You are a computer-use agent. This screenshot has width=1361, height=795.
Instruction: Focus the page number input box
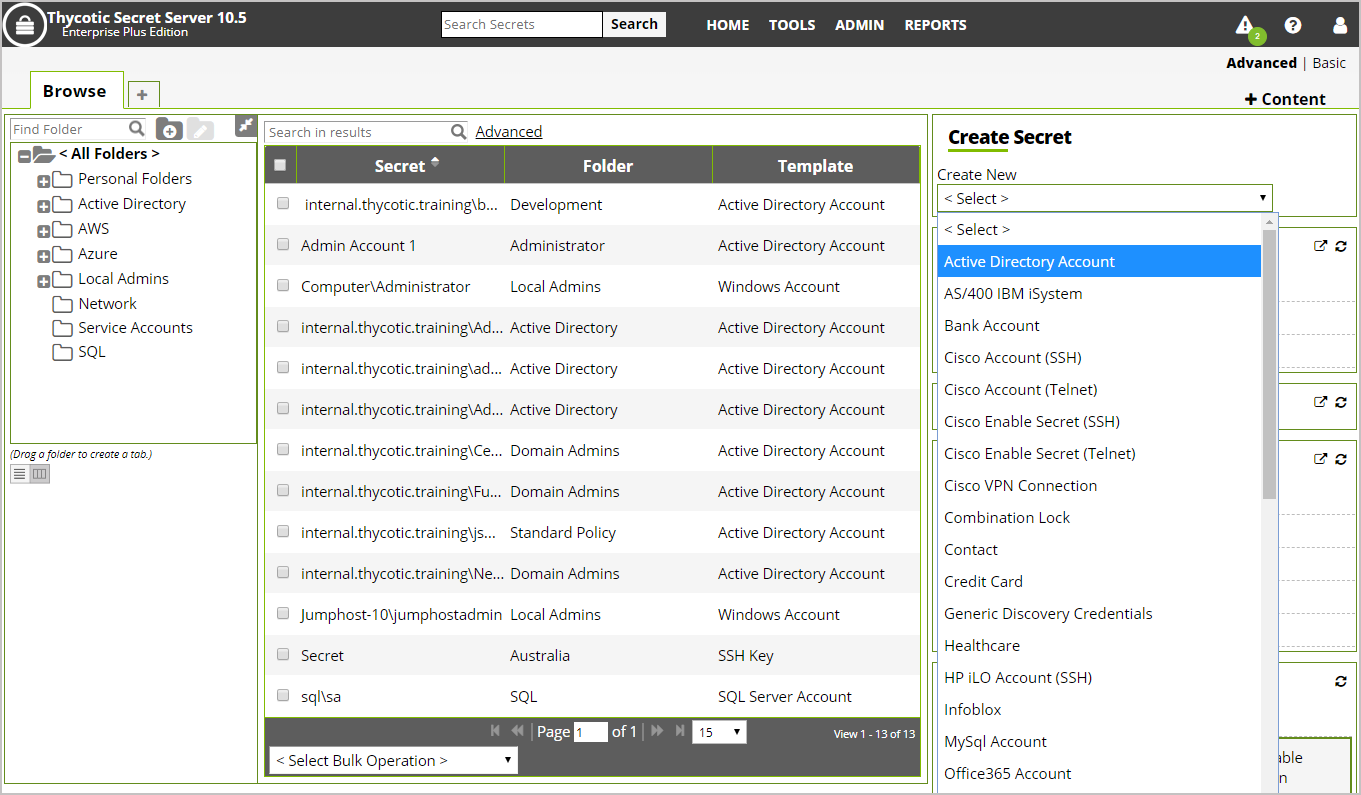590,732
